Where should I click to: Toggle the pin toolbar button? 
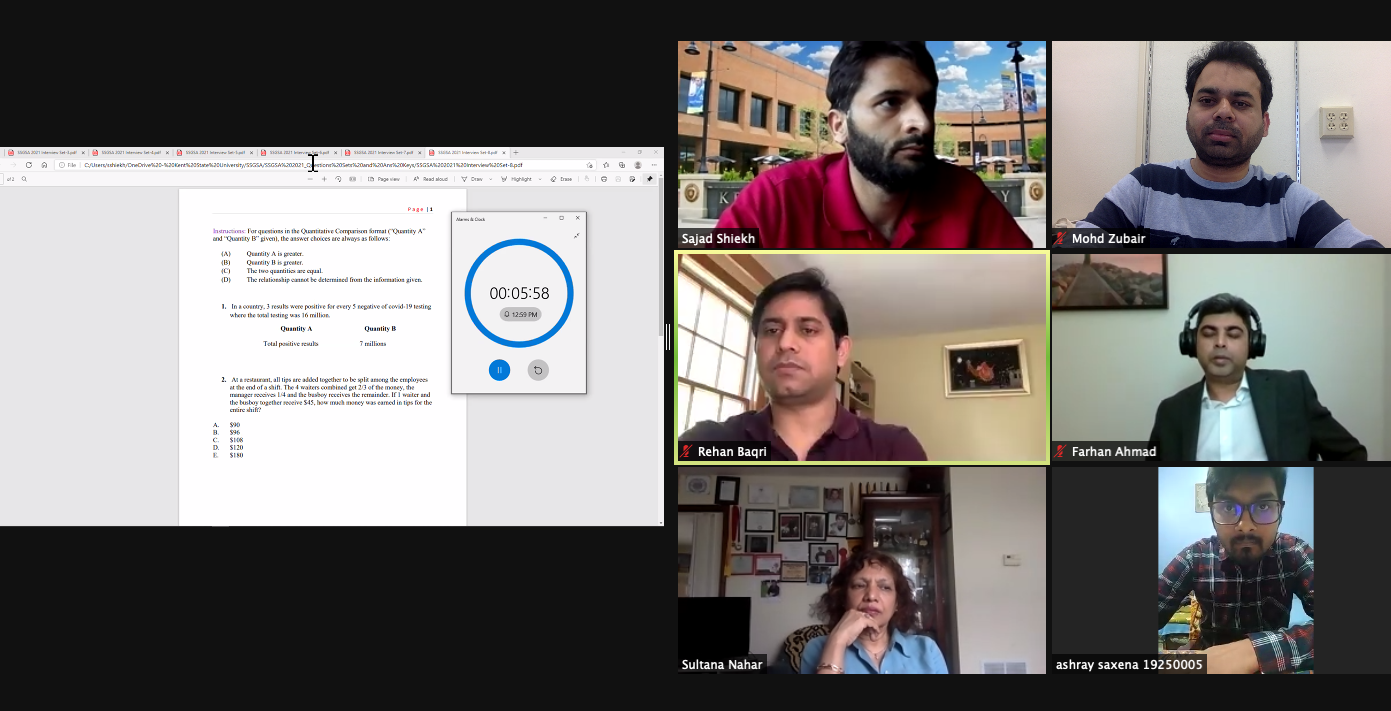click(649, 179)
